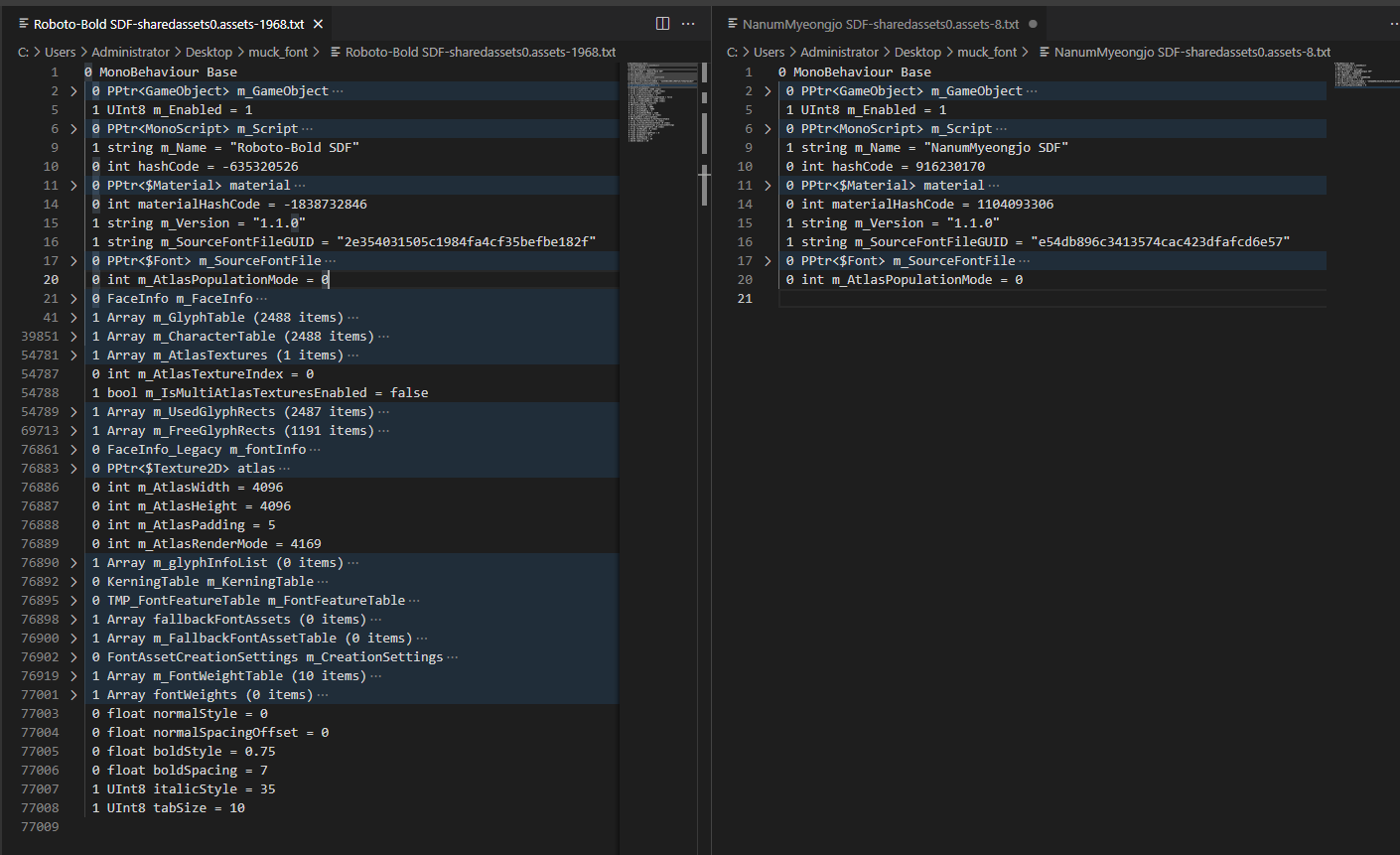The width and height of the screenshot is (1400, 855).
Task: Expand the TMP_FontFeatureTable fold
Action: click(x=73, y=601)
